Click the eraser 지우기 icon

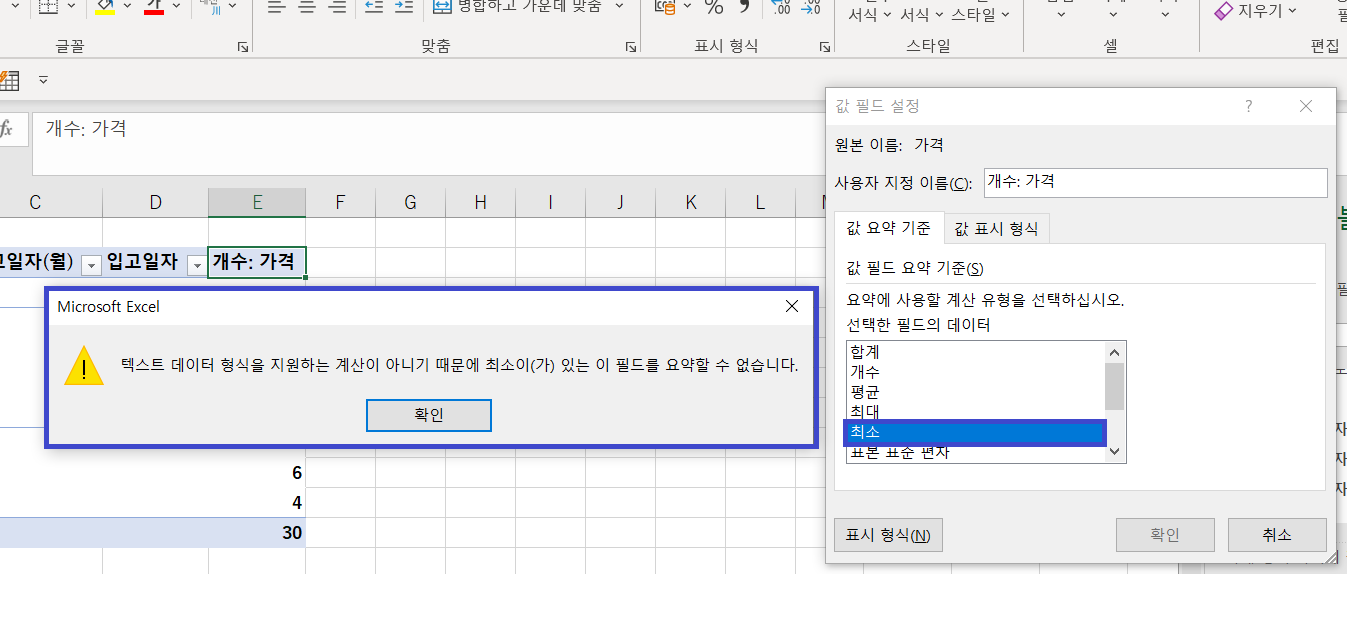click(1224, 11)
